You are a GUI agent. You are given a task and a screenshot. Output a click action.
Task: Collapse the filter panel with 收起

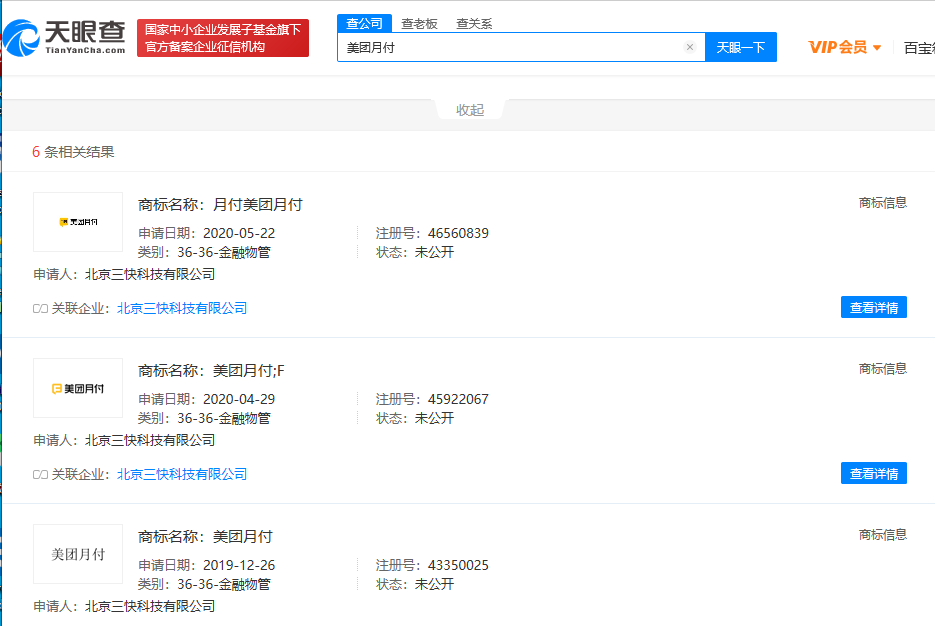click(470, 110)
